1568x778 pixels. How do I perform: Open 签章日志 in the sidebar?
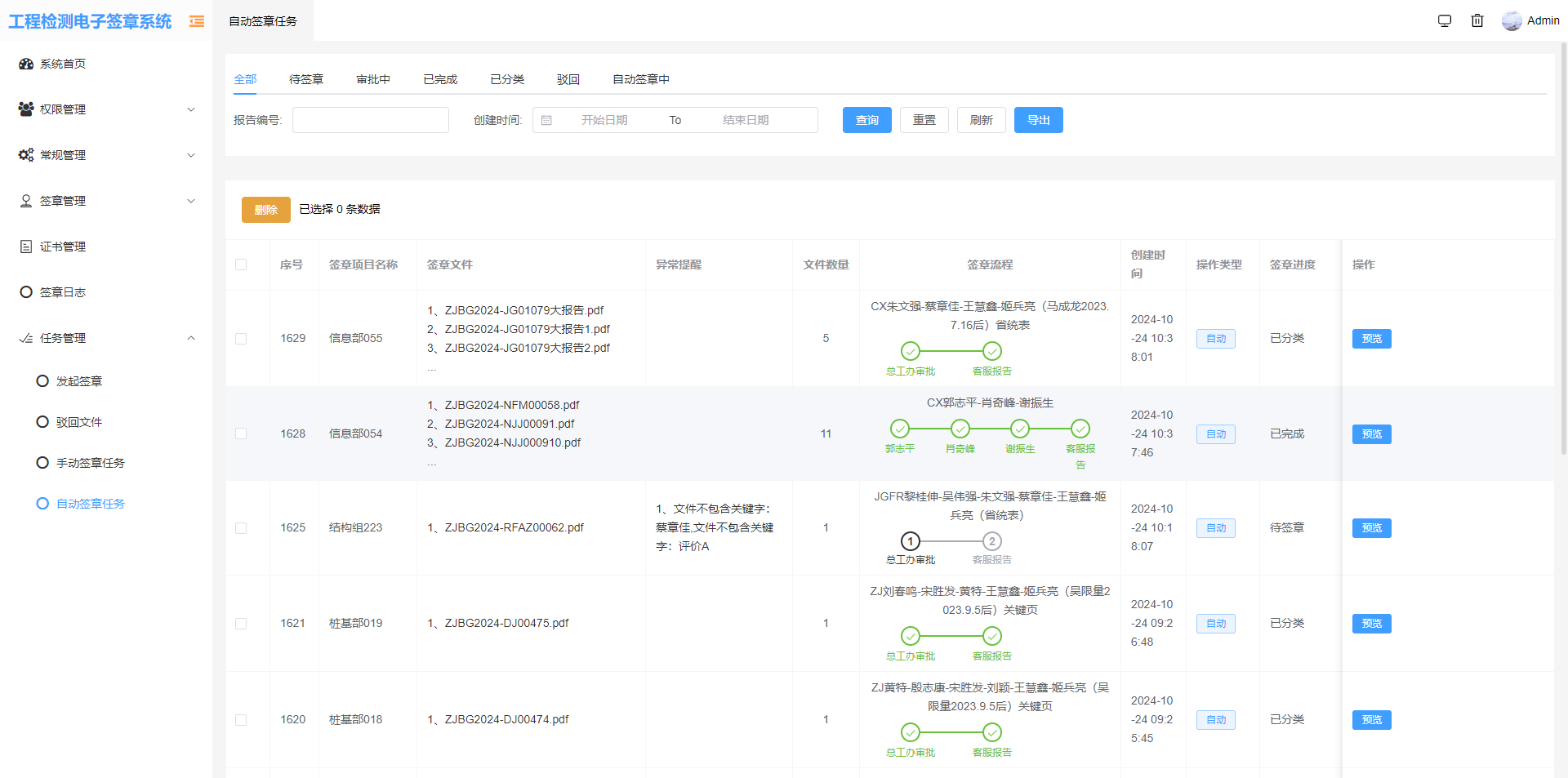pyautogui.click(x=63, y=292)
